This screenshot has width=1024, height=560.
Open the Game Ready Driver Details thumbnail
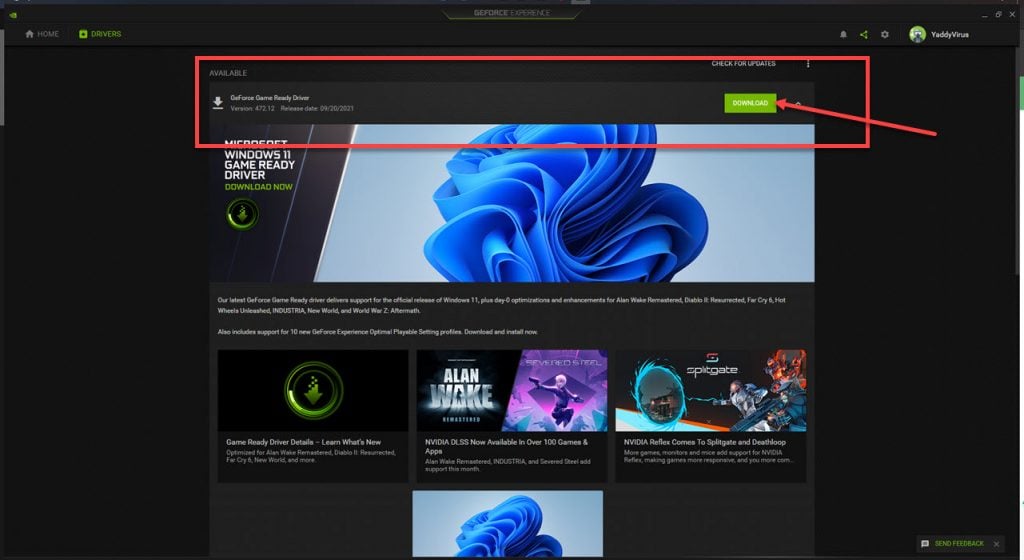tap(313, 390)
